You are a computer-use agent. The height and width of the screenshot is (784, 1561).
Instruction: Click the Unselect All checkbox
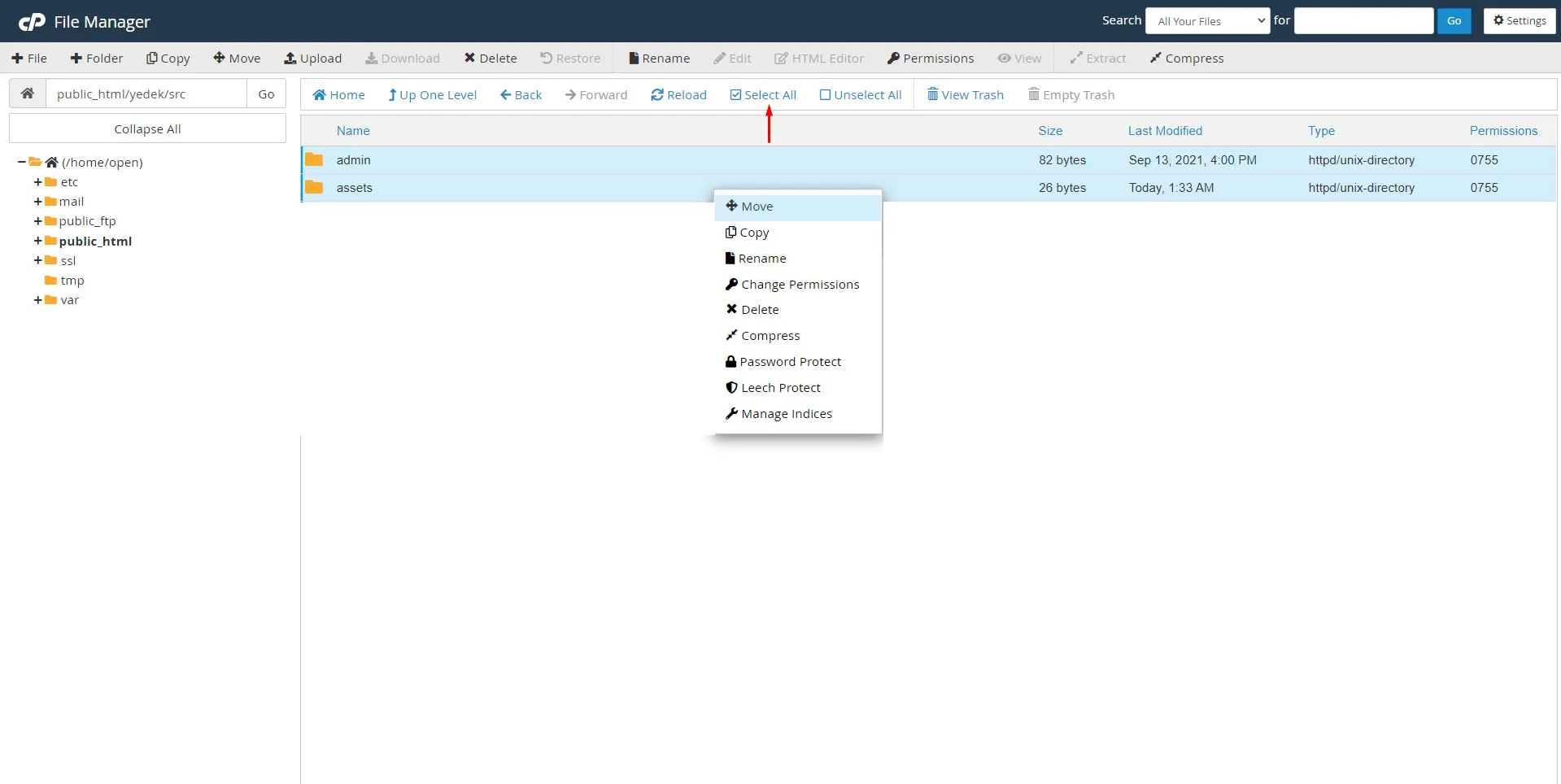(825, 95)
